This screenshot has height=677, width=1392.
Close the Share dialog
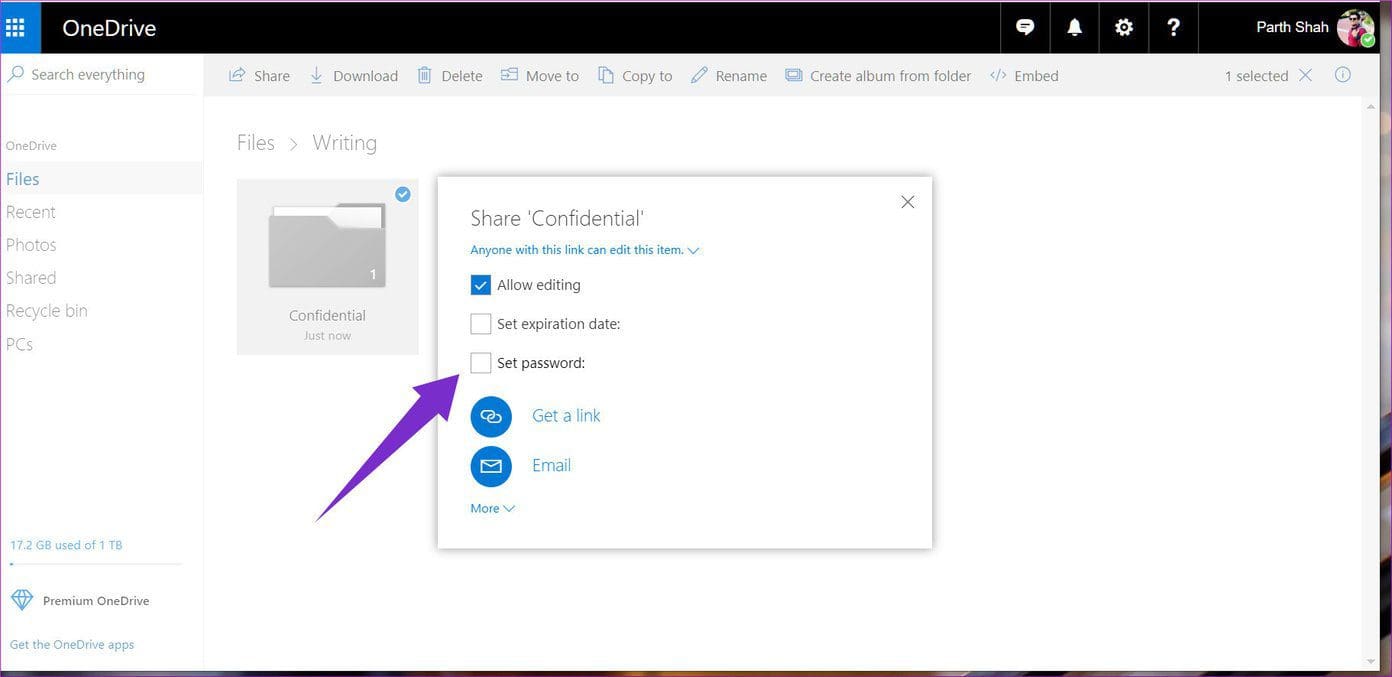pyautogui.click(x=908, y=202)
